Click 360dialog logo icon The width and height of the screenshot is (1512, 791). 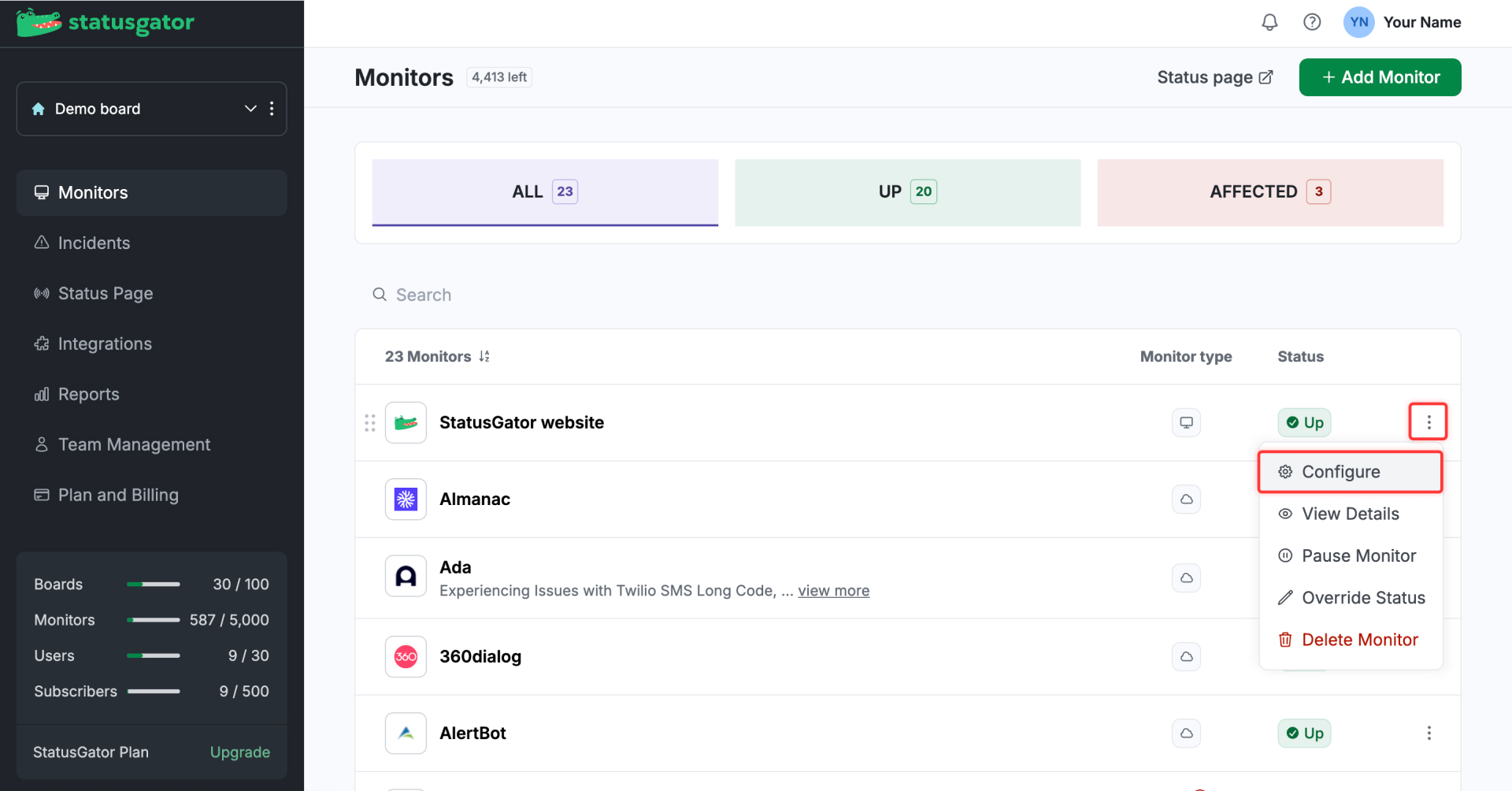(406, 657)
